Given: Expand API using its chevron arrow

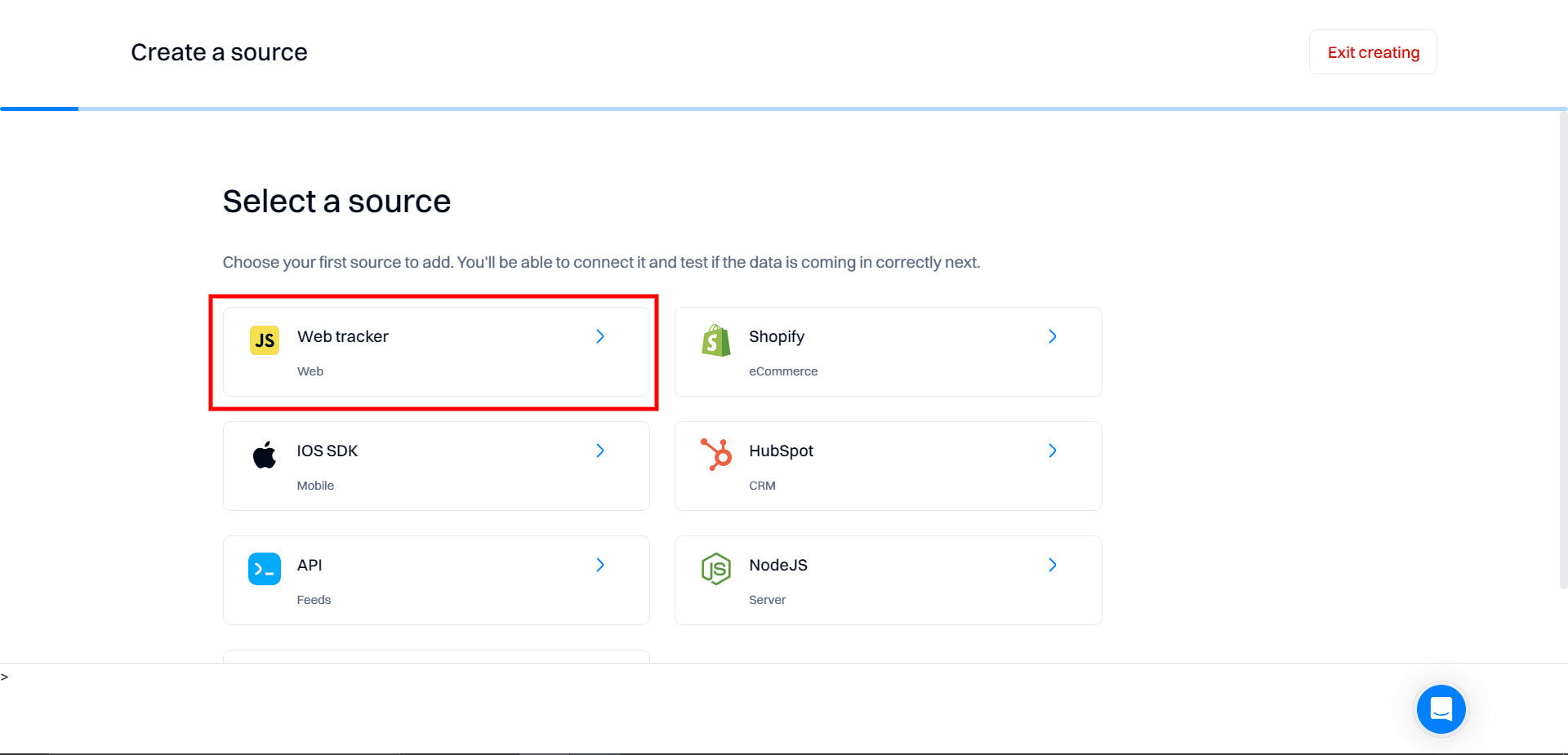Looking at the screenshot, I should [600, 565].
